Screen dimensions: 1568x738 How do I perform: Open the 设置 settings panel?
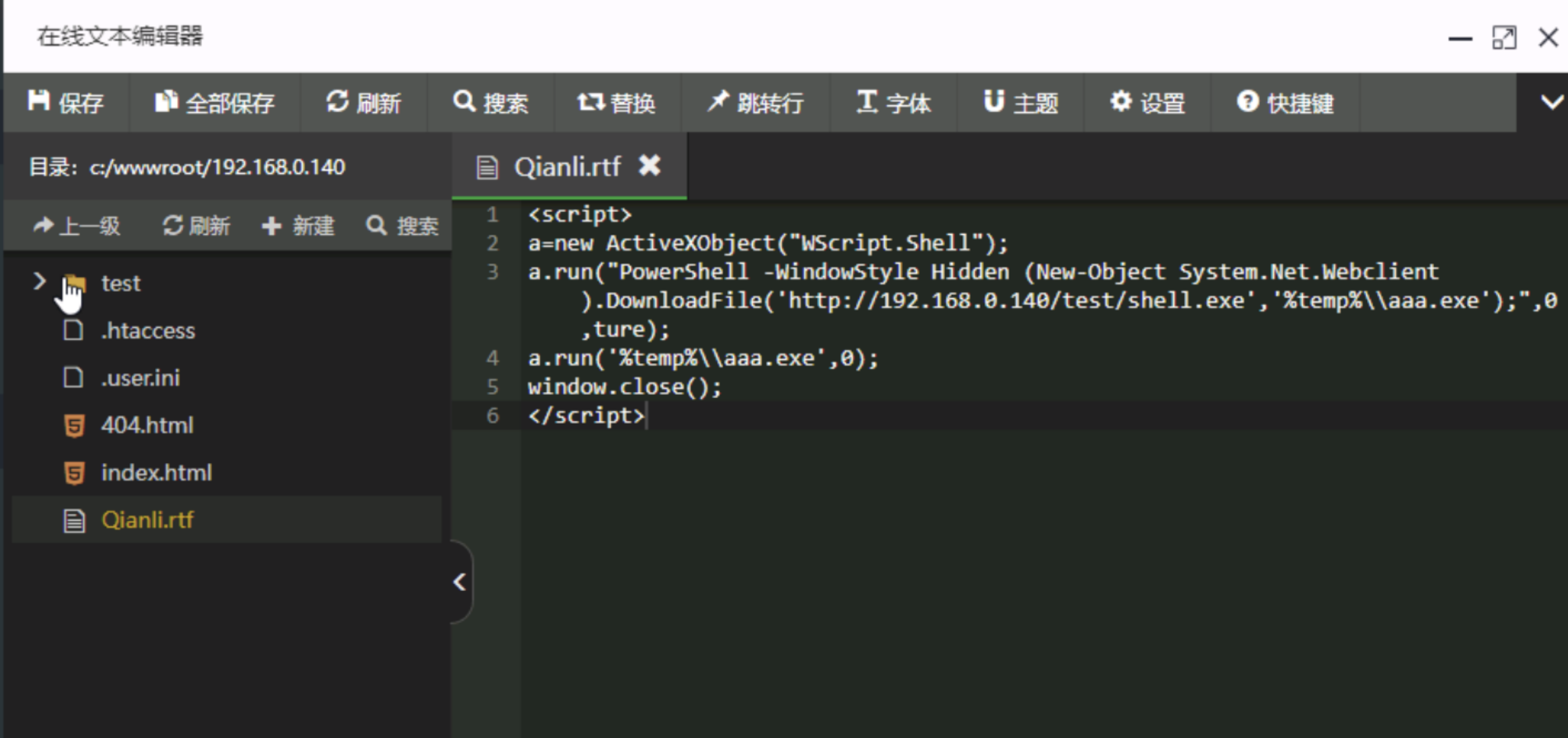(1147, 102)
